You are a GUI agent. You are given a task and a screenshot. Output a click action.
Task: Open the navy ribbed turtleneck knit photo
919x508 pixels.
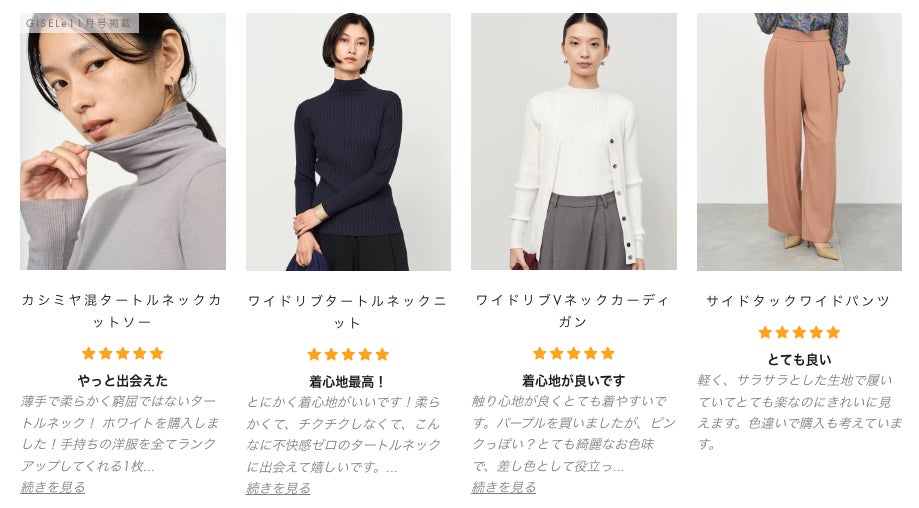click(348, 141)
